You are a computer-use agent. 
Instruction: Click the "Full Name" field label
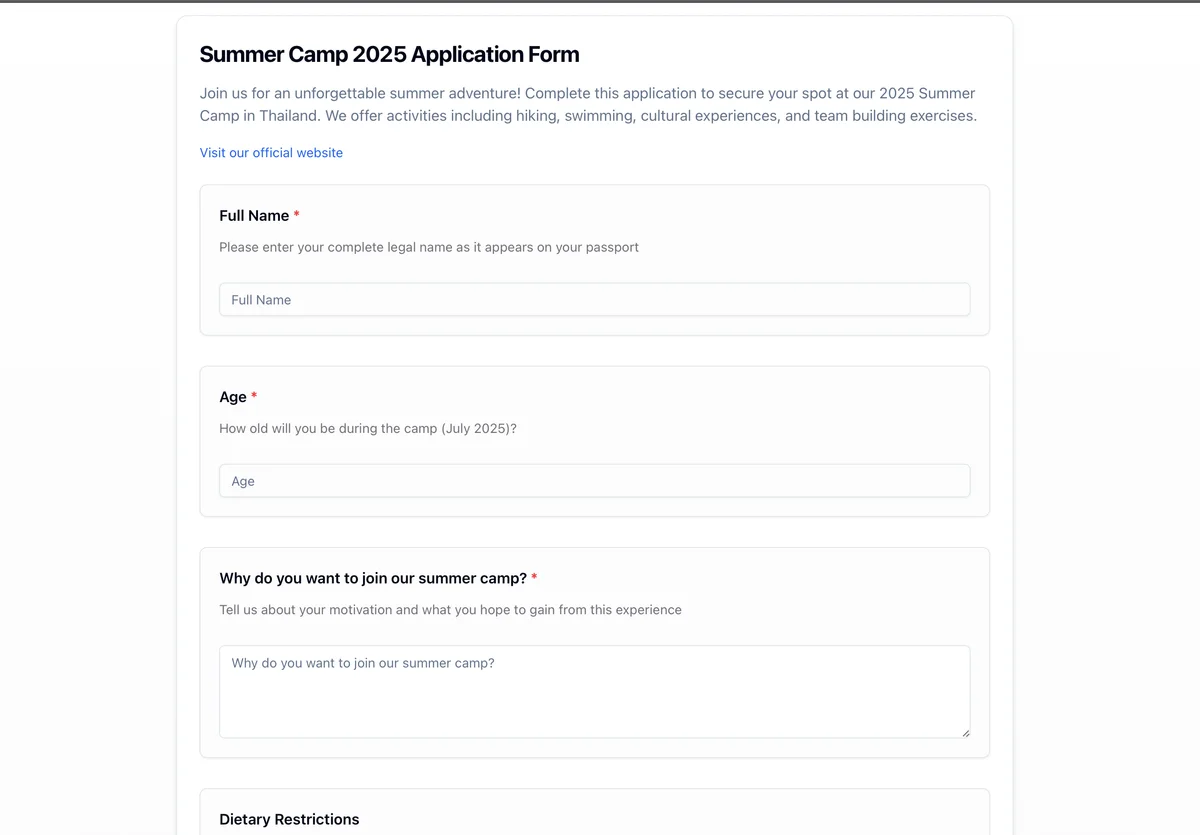pos(254,216)
